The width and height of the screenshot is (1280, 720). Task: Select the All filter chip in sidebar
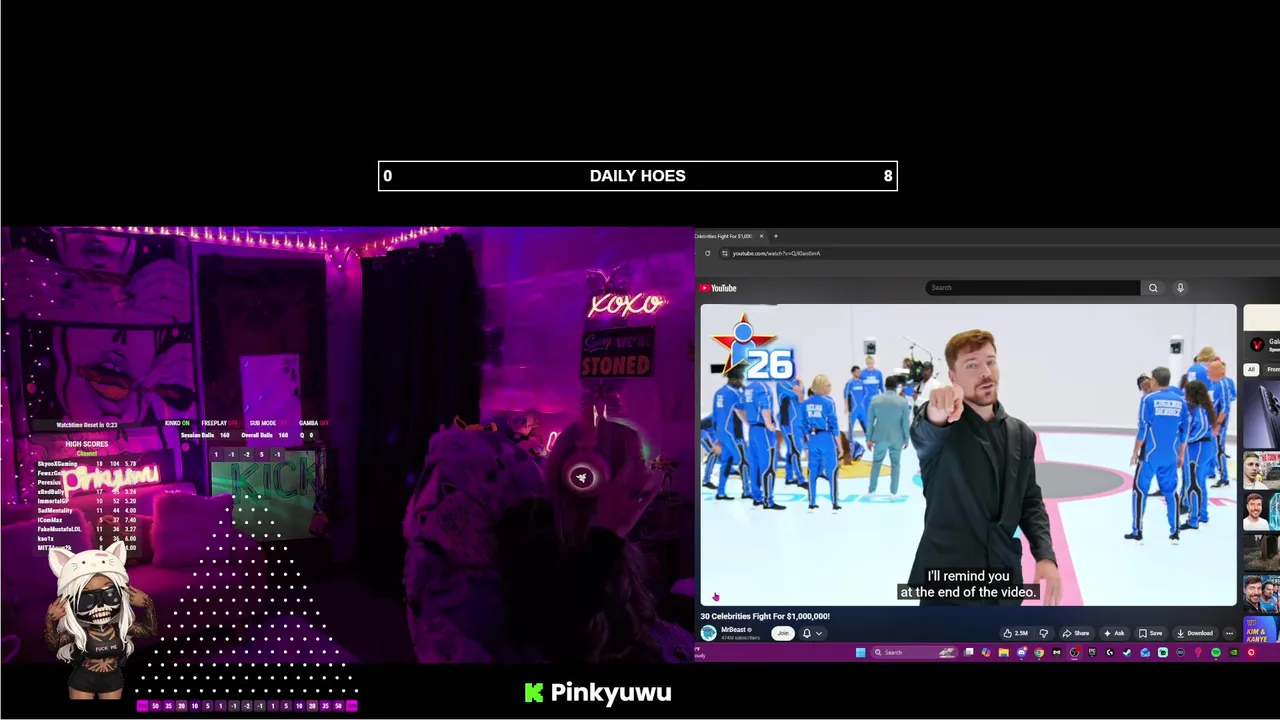[x=1250, y=370]
